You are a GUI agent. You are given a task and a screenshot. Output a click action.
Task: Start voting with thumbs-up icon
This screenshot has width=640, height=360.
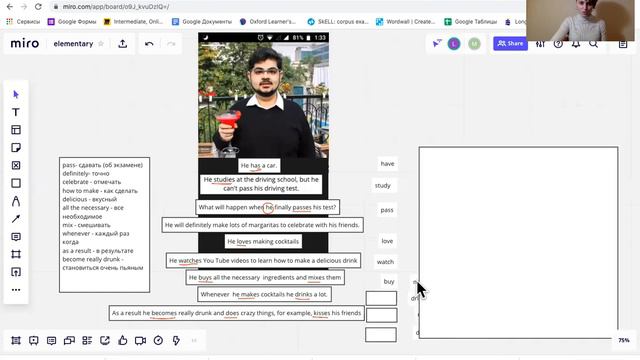coord(122,340)
